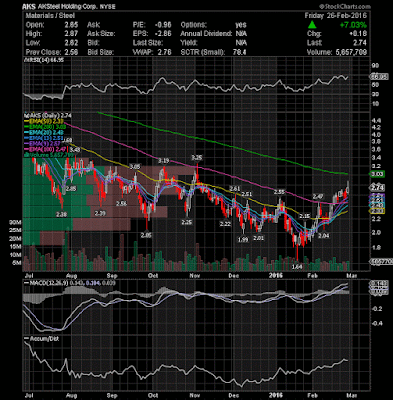Click the 1.64 lowest price label
393x400 pixels.
(297, 266)
